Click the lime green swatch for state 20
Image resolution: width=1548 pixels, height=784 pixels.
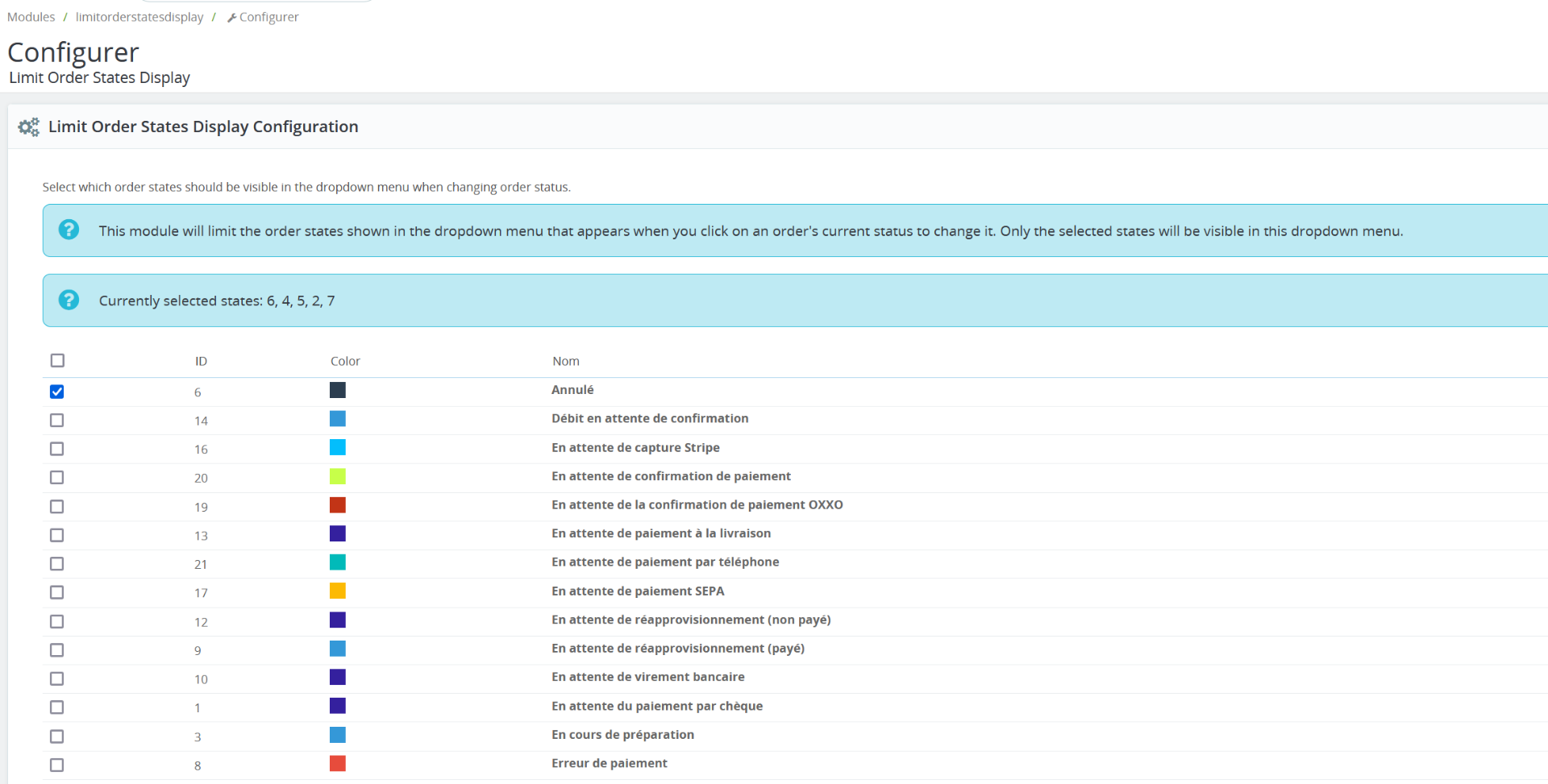[338, 476]
